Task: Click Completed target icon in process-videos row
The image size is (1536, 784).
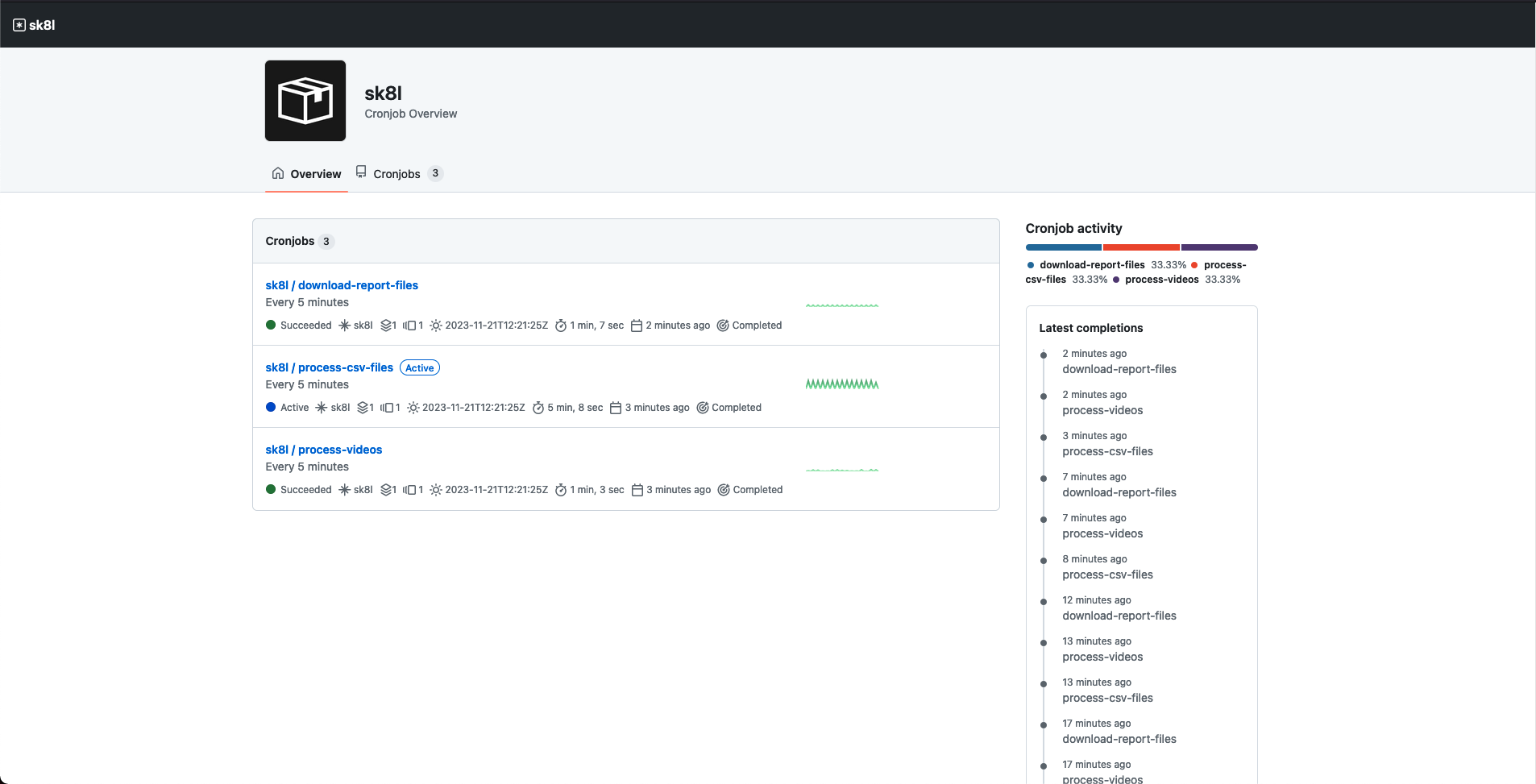Action: coord(724,490)
